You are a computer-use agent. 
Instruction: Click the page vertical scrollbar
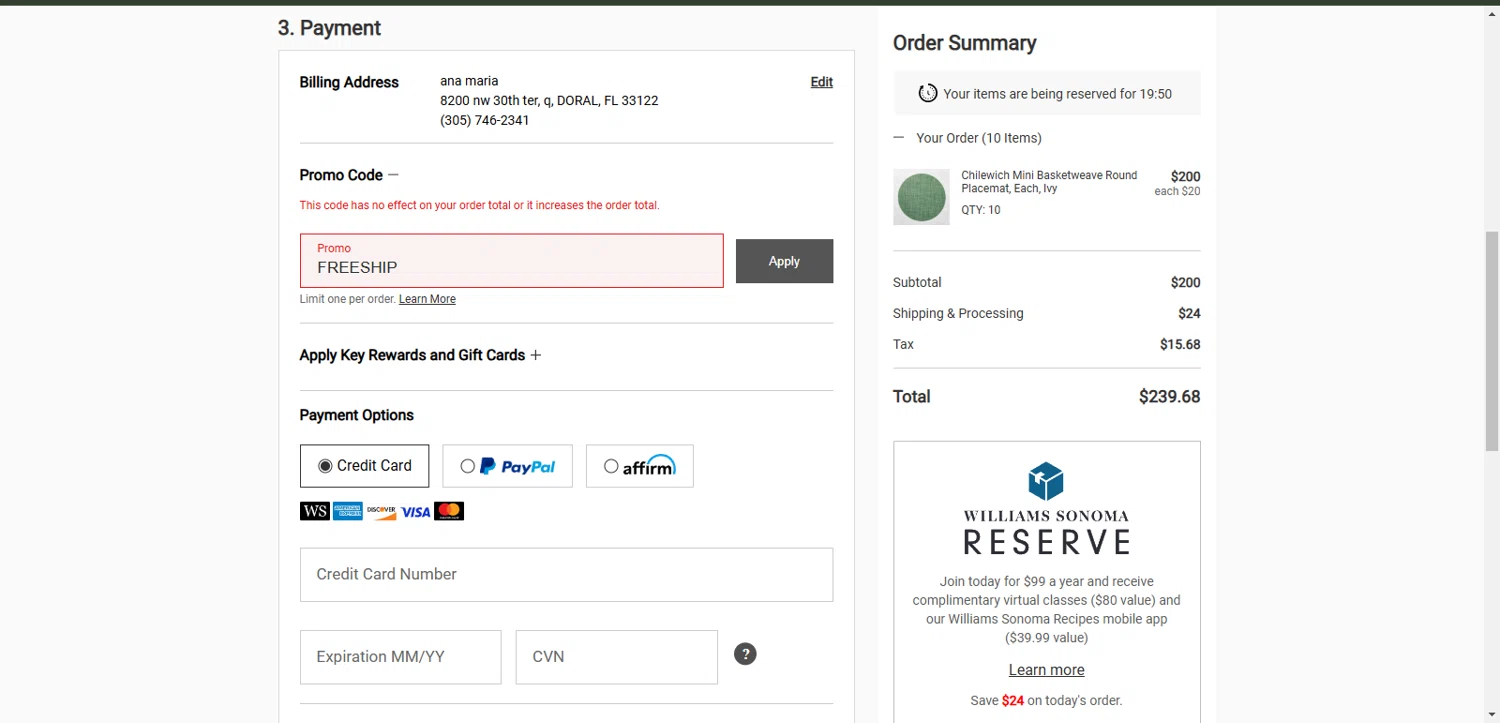pos(1492,340)
